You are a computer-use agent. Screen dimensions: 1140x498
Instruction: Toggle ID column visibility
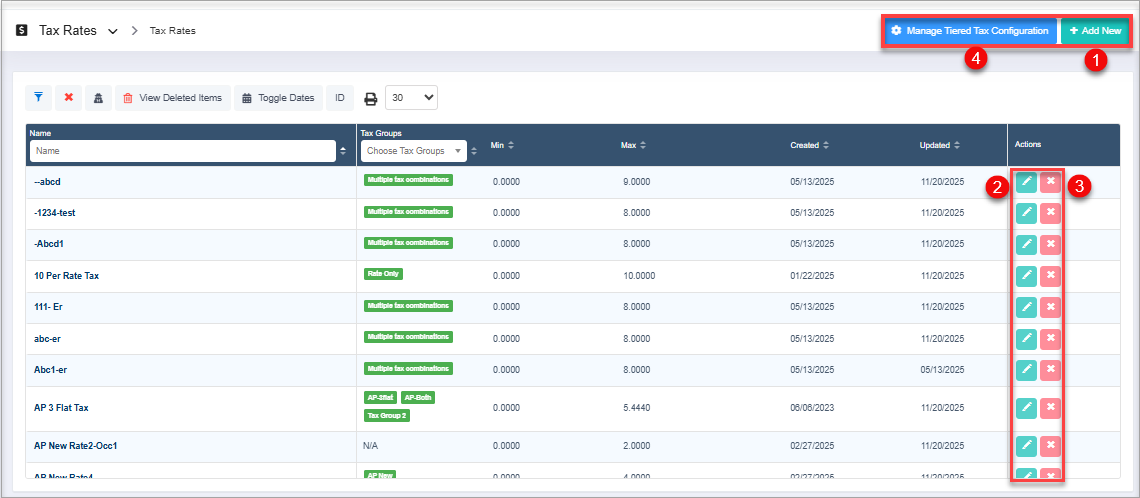340,98
